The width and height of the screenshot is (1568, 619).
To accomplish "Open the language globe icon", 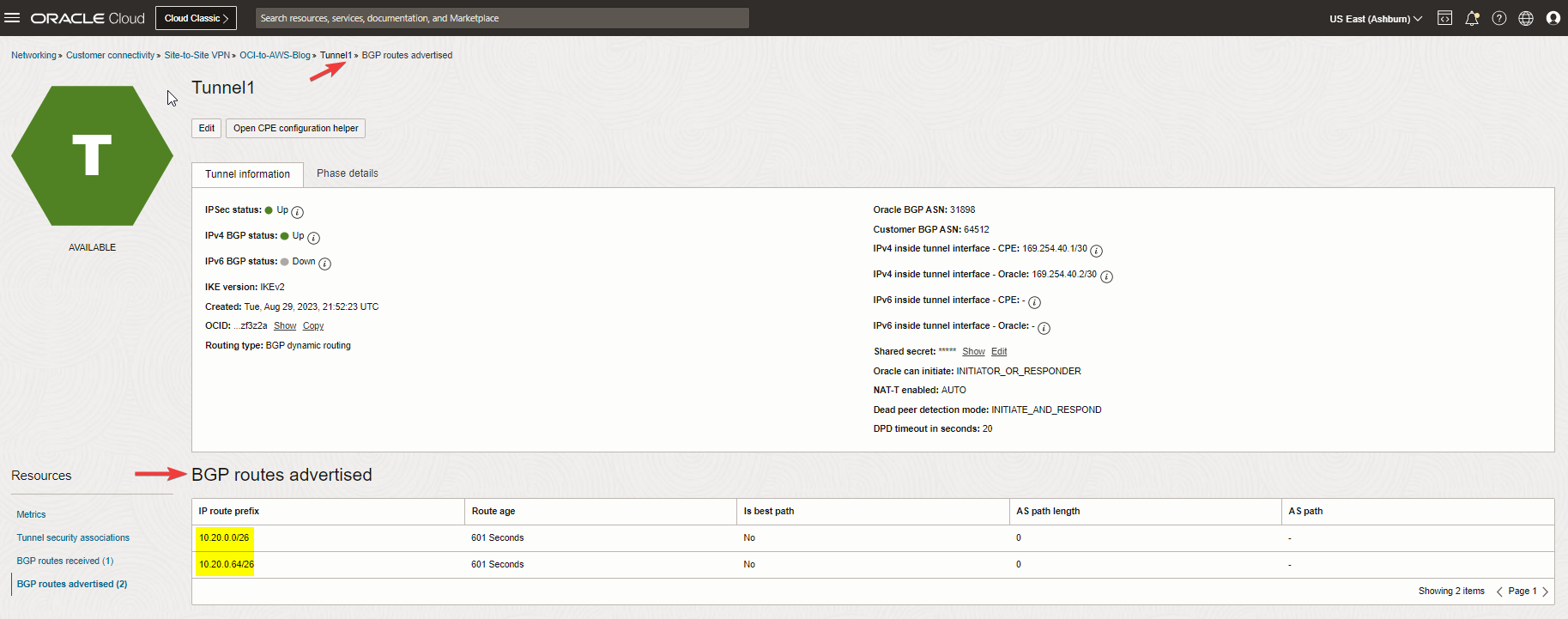I will coord(1526,18).
